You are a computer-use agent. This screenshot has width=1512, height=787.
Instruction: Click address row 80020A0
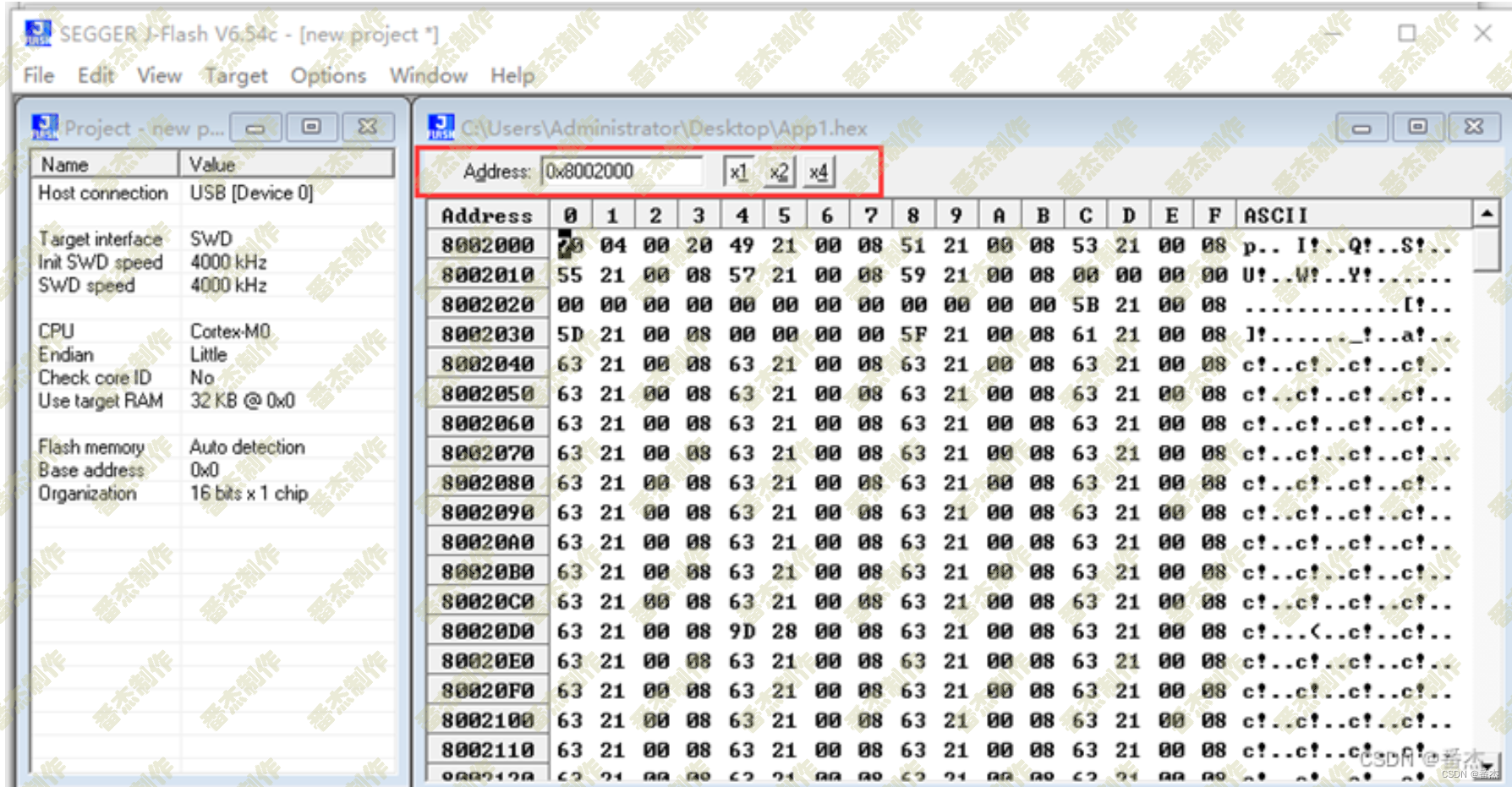(488, 542)
